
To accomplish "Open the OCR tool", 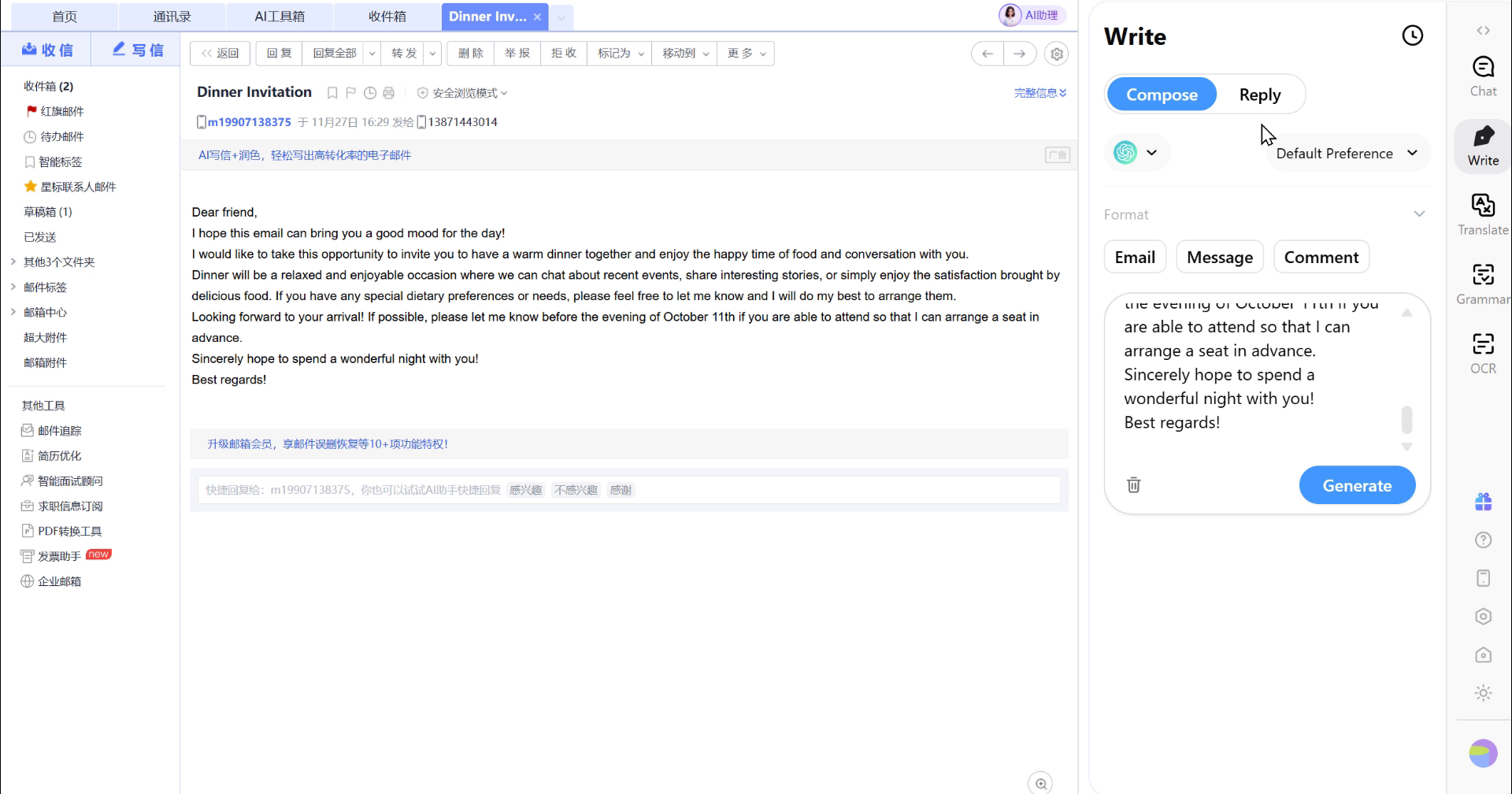I will pyautogui.click(x=1482, y=353).
